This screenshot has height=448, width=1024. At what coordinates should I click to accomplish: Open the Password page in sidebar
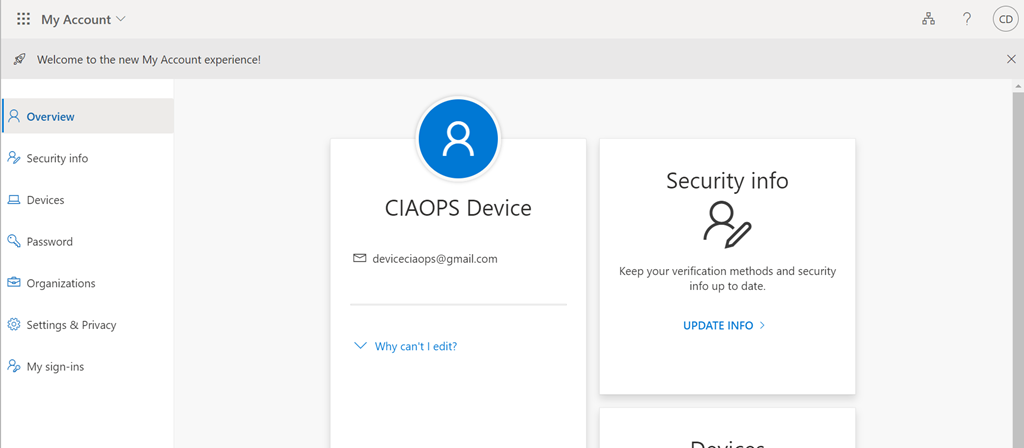49,242
